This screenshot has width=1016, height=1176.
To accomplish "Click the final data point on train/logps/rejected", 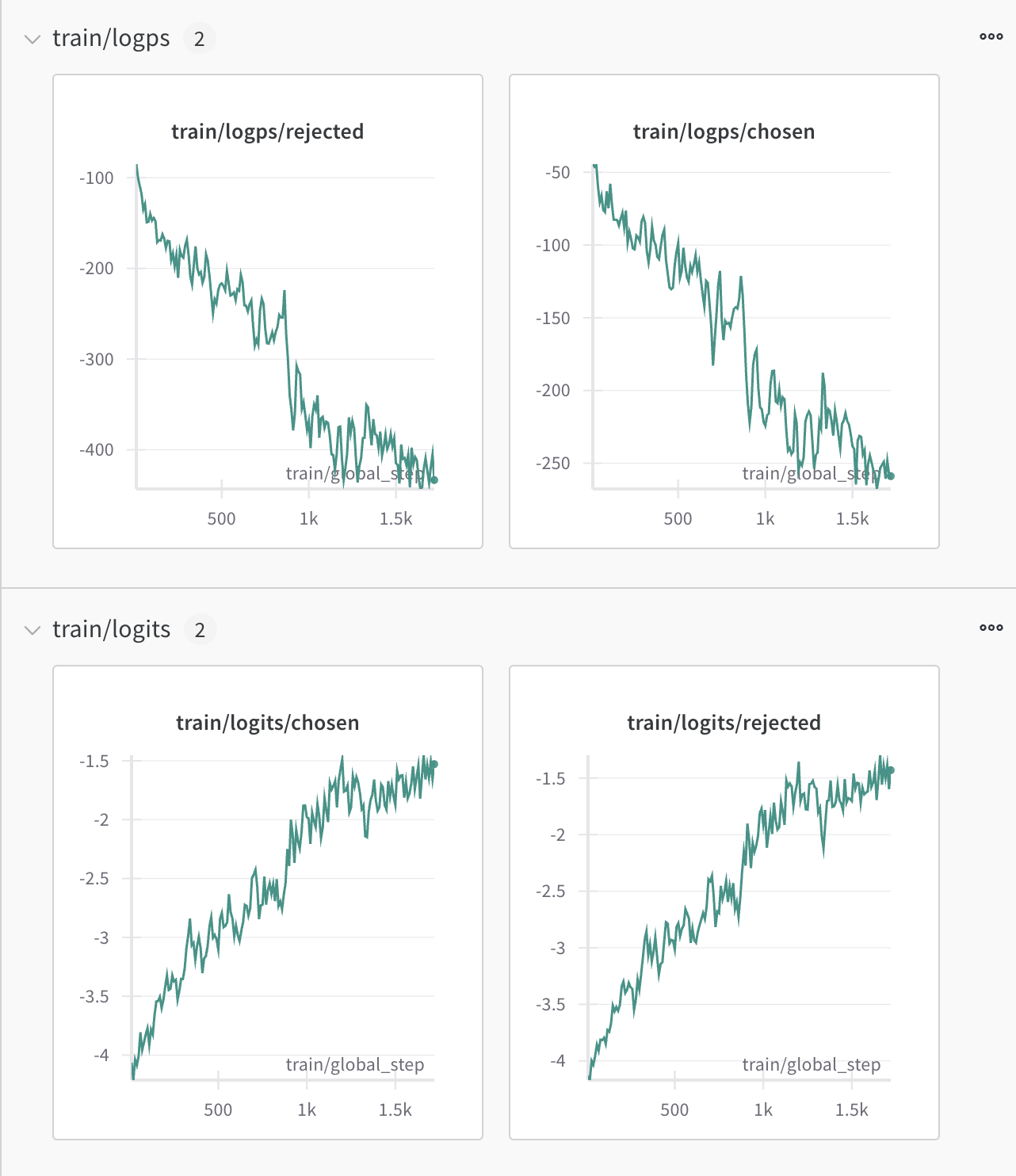I will tap(434, 480).
